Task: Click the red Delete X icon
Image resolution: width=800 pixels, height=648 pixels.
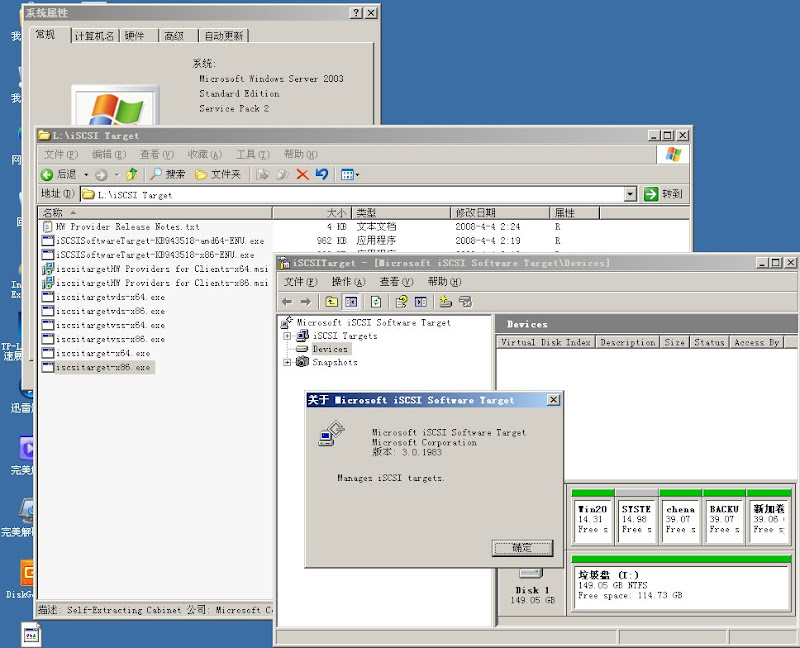Action: point(303,175)
